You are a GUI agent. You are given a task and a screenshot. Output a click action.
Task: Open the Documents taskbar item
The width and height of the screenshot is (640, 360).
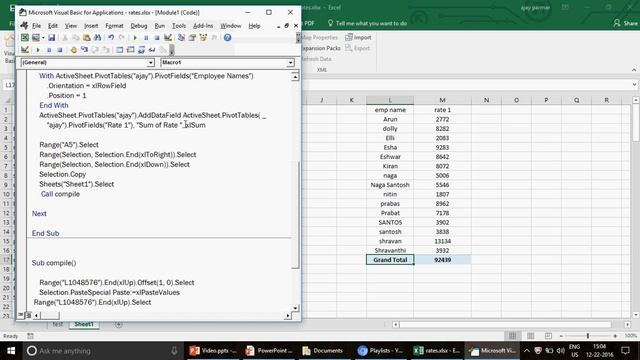tap(323, 351)
